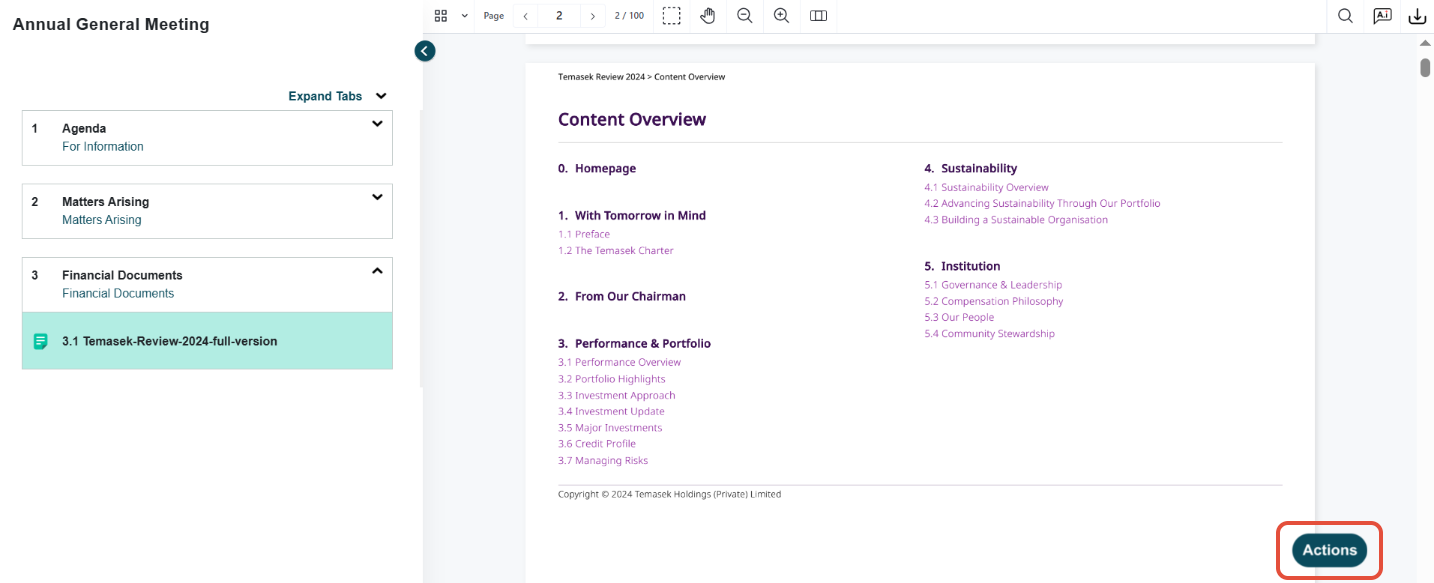Screen dimensions: 1434x583
Task: Expand the Matters Arising chevron
Action: (377, 197)
